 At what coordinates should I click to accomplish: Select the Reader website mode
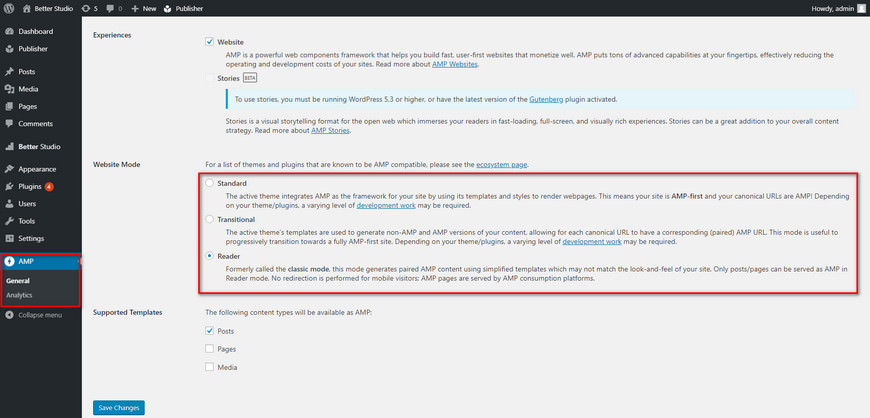pos(210,256)
